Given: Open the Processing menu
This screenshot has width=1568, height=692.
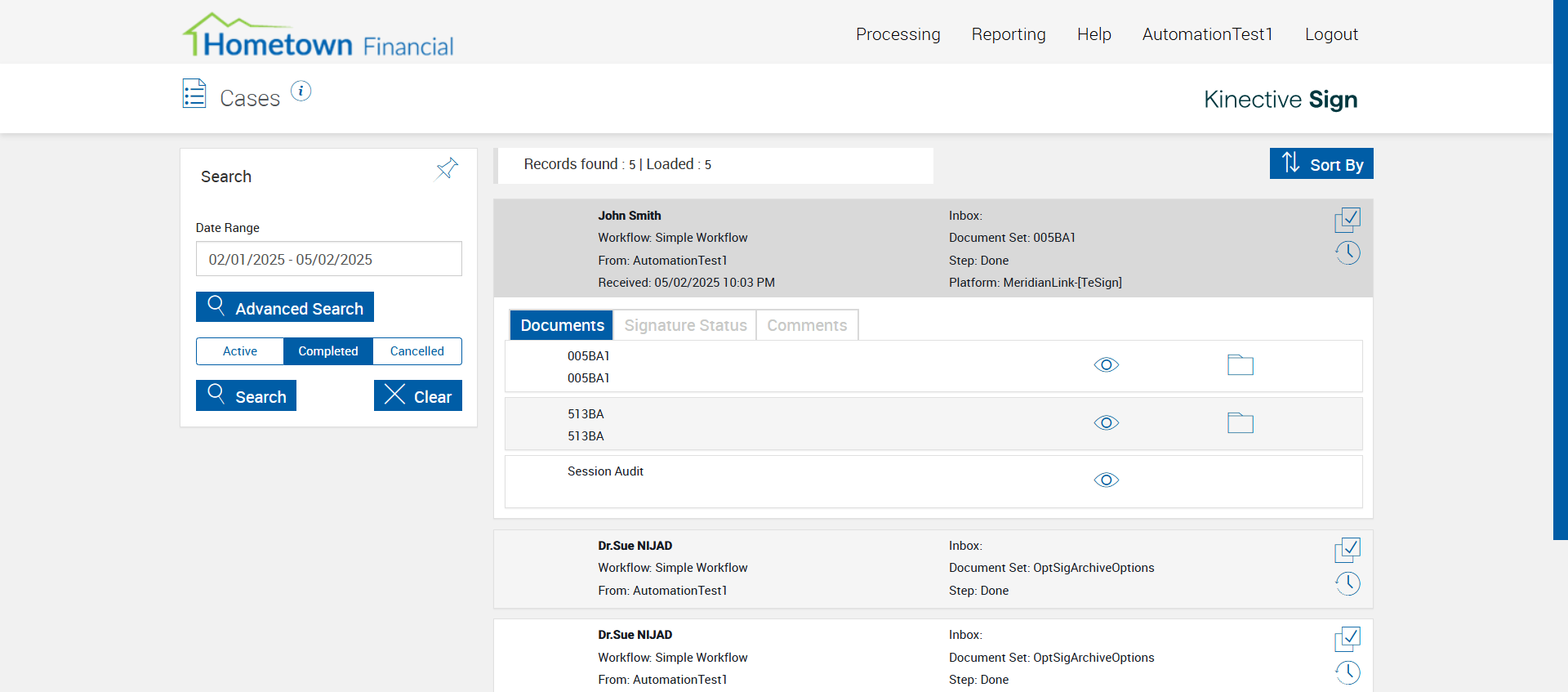Looking at the screenshot, I should [x=898, y=34].
